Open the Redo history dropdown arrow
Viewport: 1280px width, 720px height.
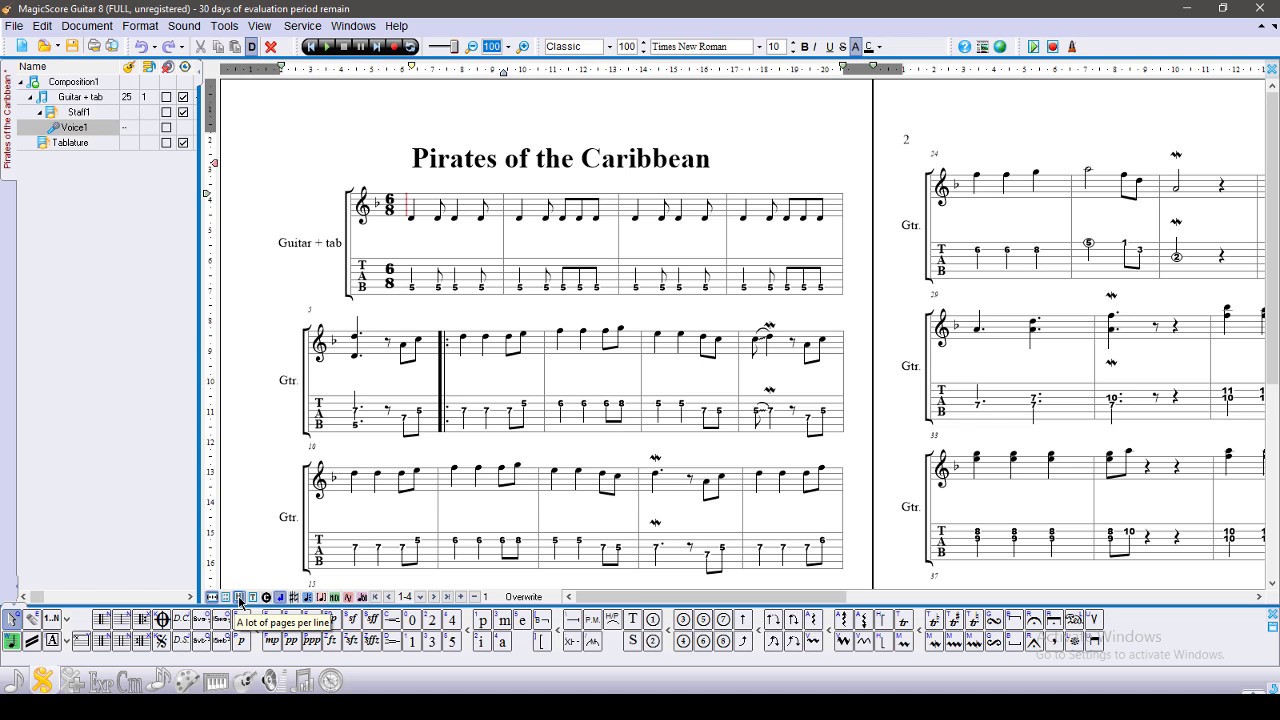tap(181, 47)
